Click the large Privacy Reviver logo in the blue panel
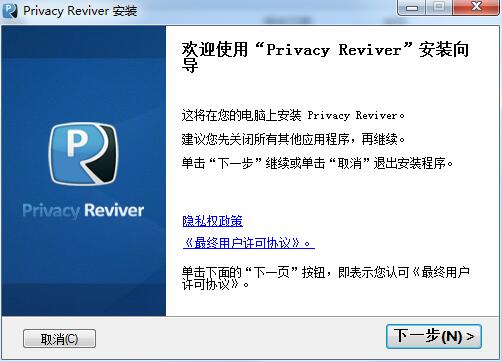This screenshot has width=502, height=362. coord(83,154)
